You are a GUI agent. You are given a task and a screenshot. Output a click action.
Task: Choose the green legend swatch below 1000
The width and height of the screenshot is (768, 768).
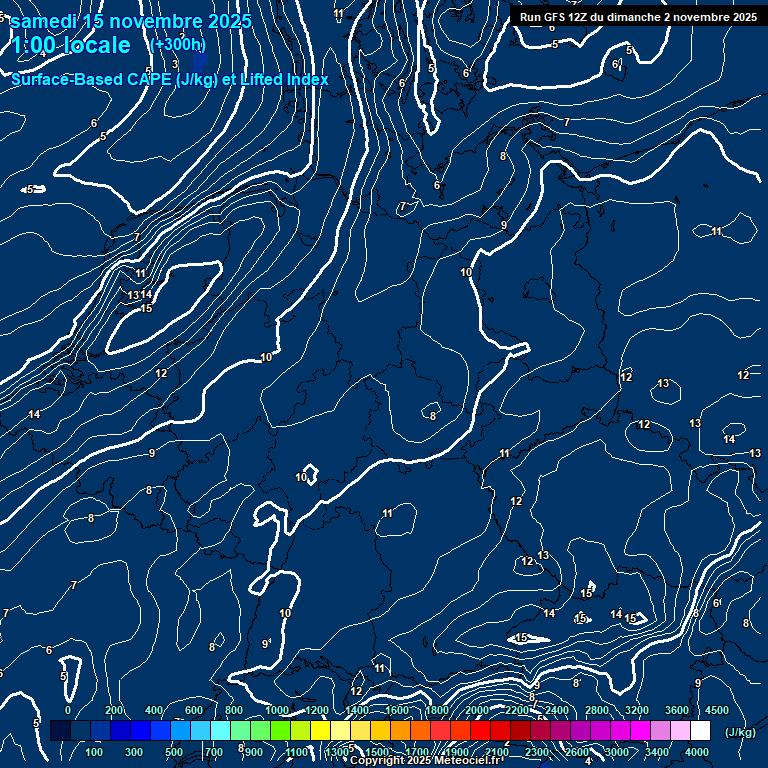[280, 731]
